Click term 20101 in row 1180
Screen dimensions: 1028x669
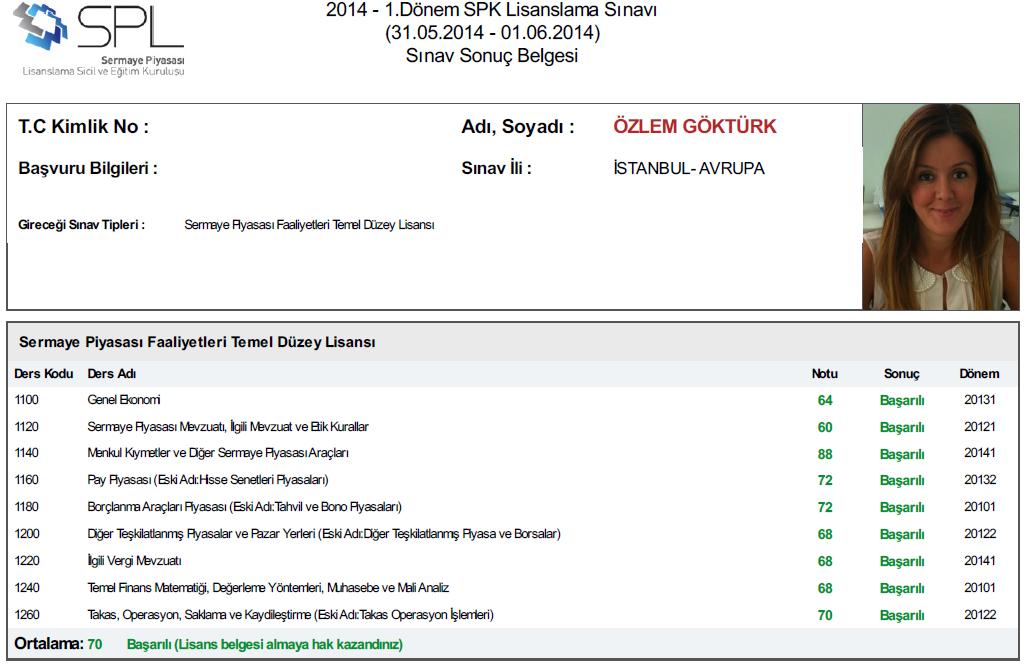979,507
